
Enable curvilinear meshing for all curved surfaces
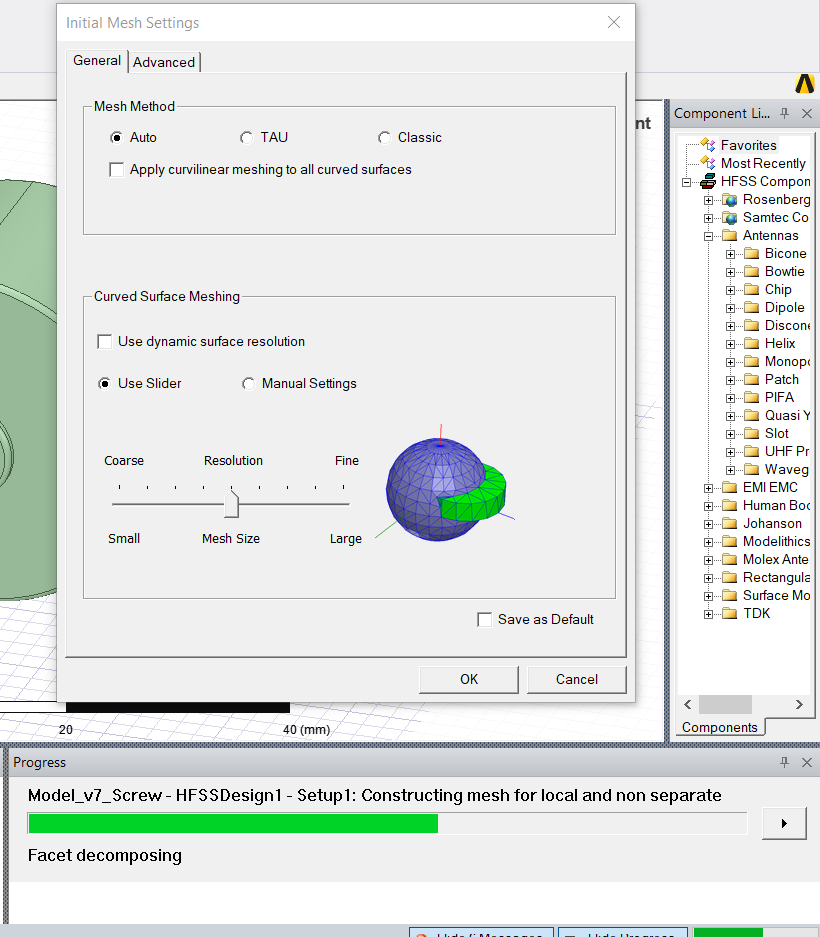[117, 170]
